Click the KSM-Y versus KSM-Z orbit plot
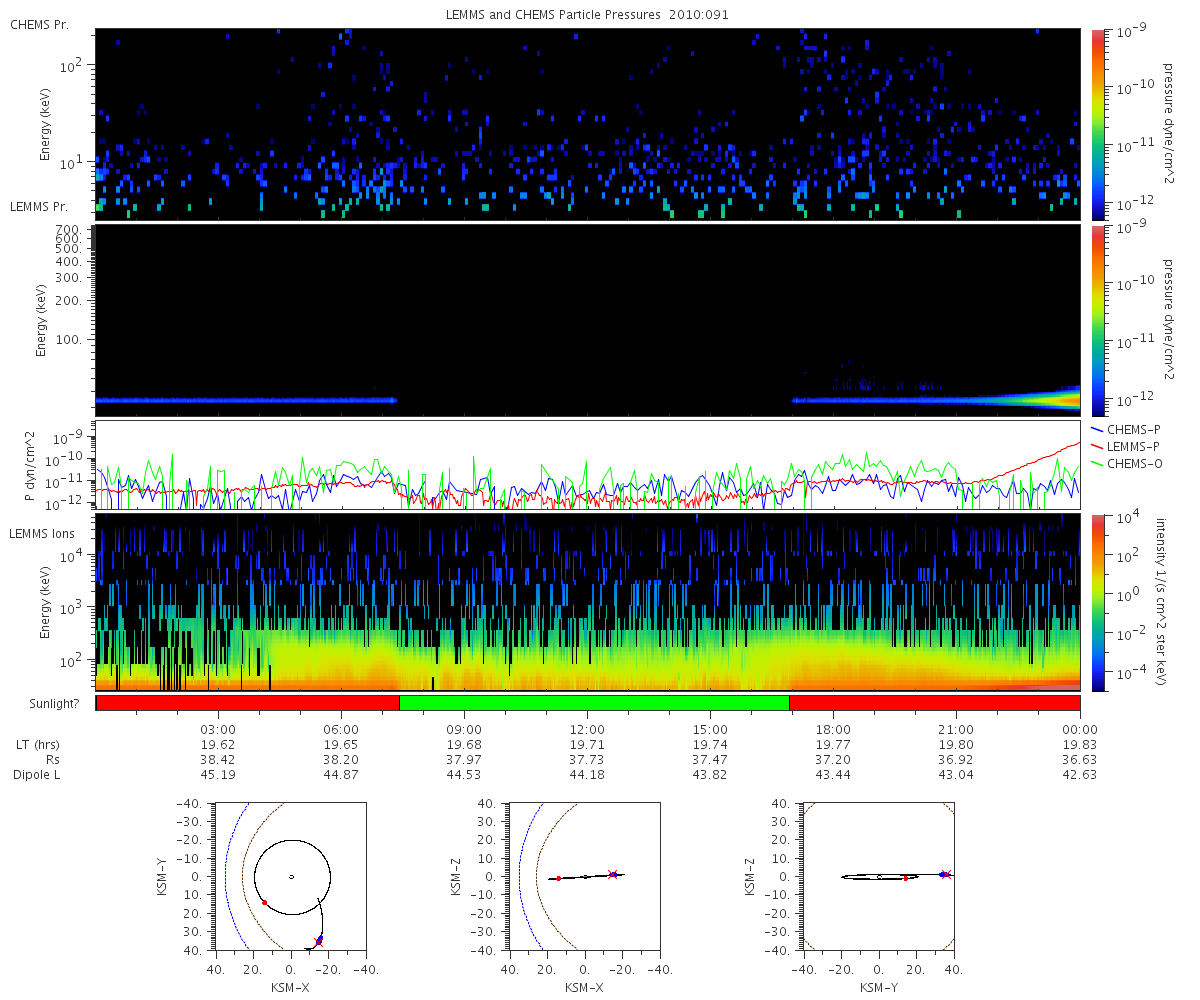Image resolution: width=1200 pixels, height=1000 pixels. coord(879,876)
